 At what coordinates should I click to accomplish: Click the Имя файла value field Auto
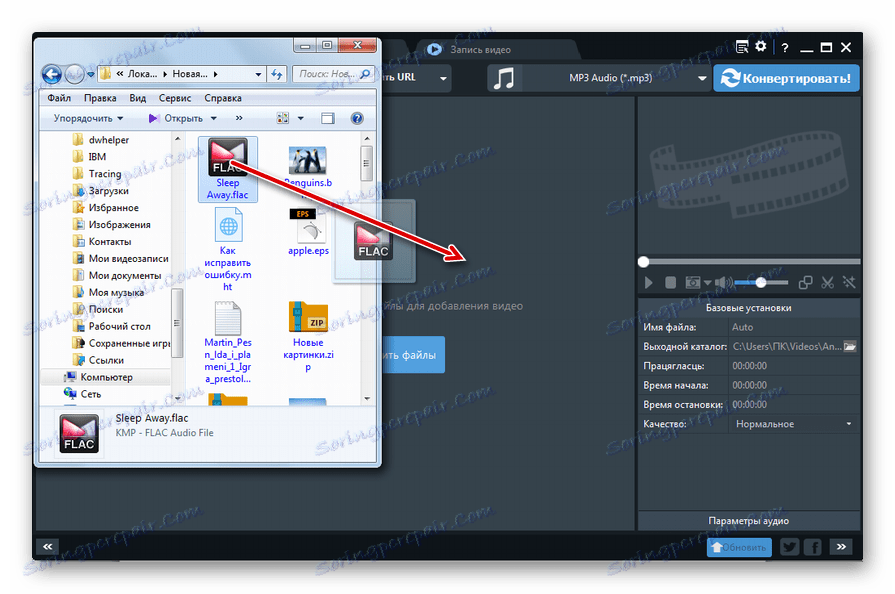(794, 327)
